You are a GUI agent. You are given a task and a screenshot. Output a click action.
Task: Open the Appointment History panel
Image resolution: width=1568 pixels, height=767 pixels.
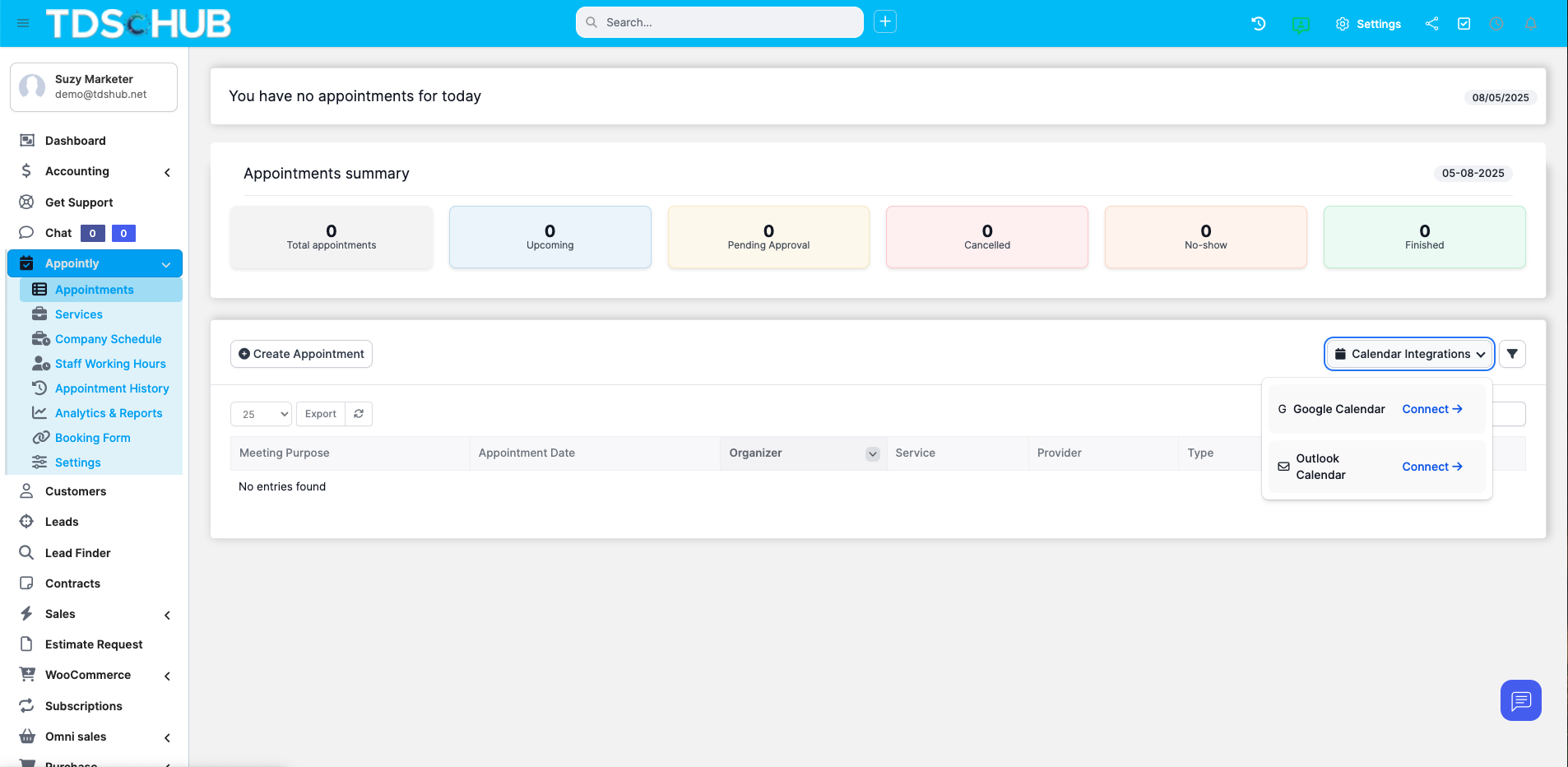point(112,388)
